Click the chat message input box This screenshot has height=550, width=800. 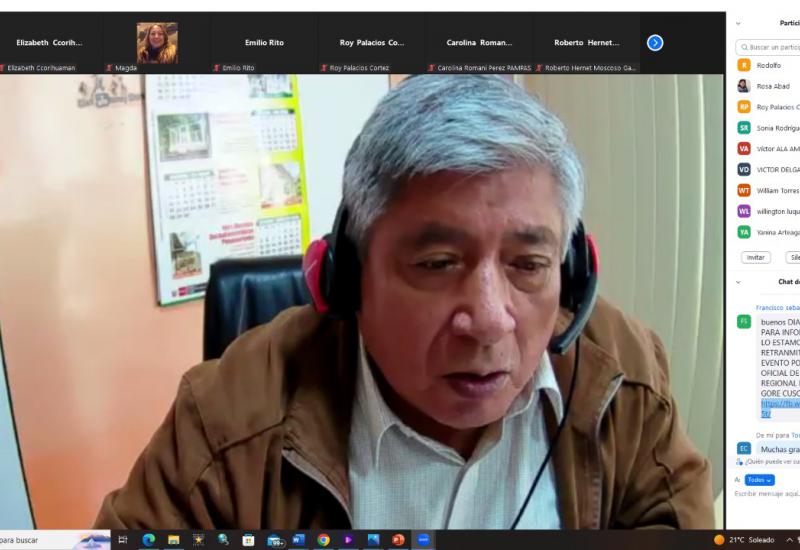pyautogui.click(x=766, y=494)
